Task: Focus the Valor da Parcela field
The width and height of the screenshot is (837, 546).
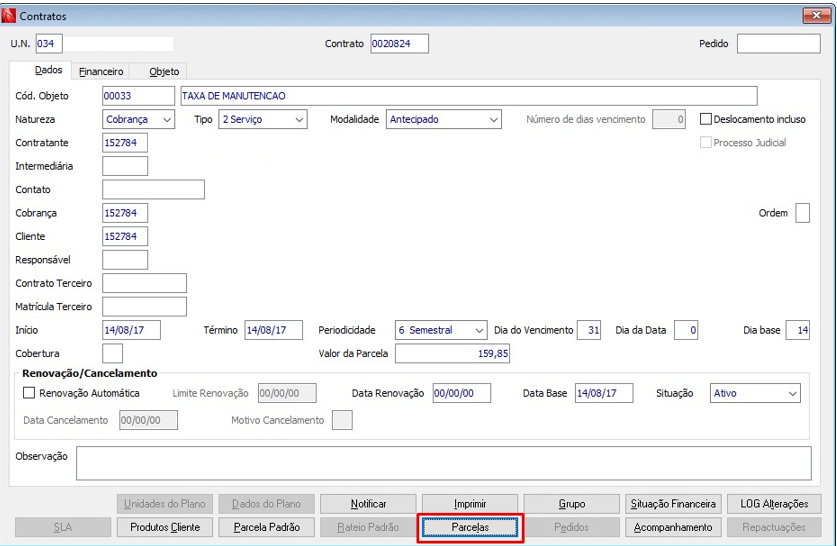Action: [452, 353]
